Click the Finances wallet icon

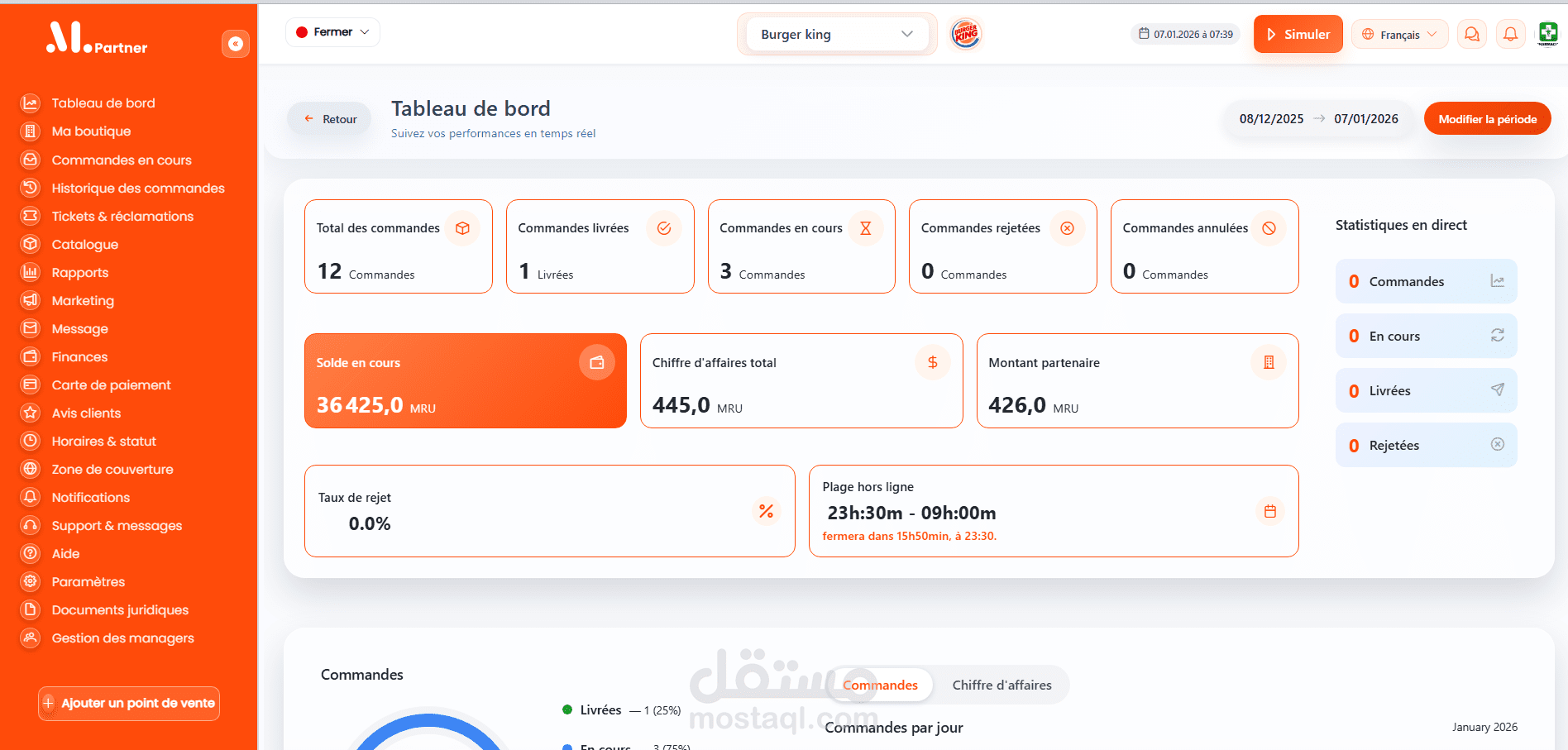click(31, 356)
